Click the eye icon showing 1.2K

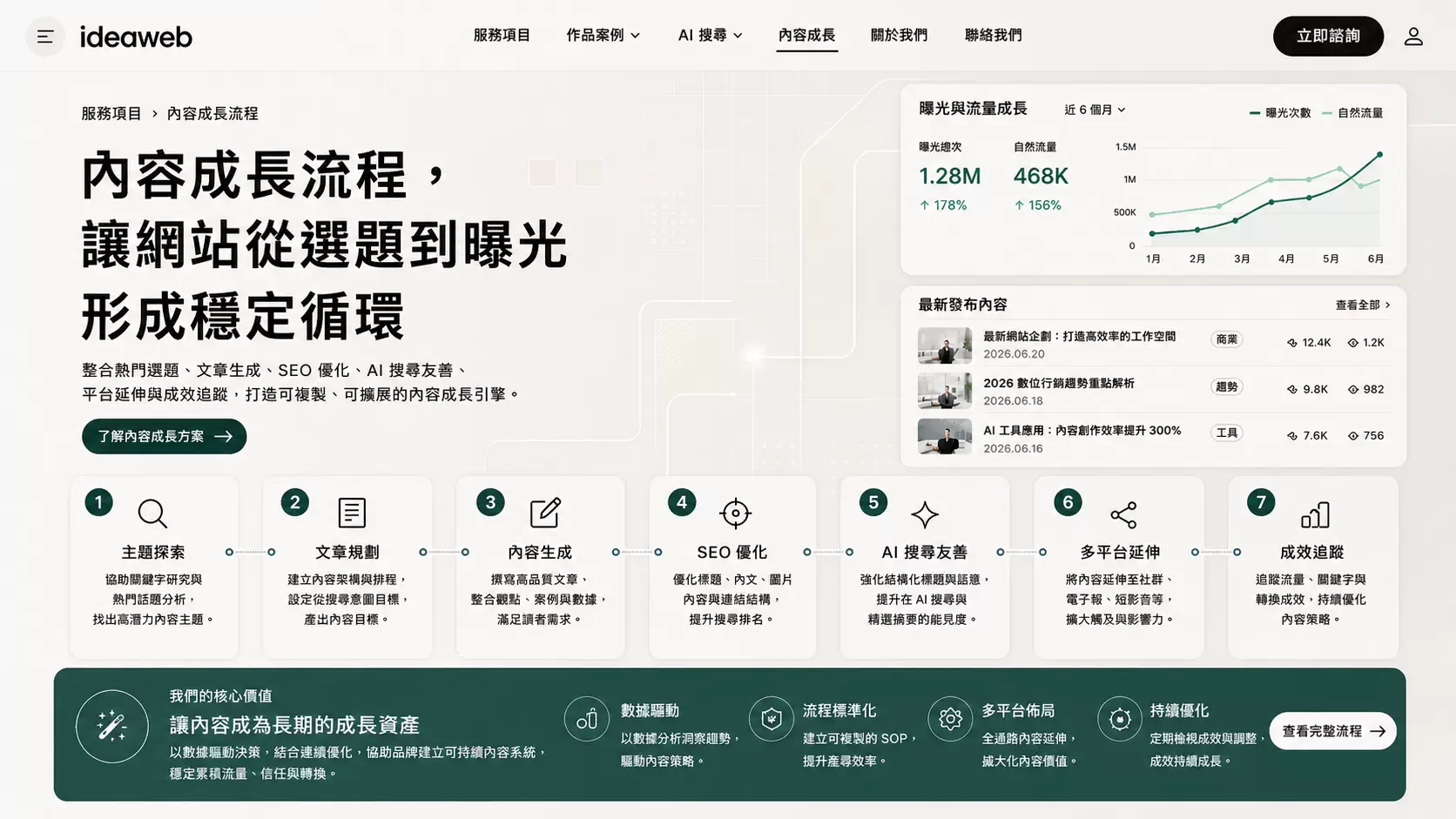1353,343
